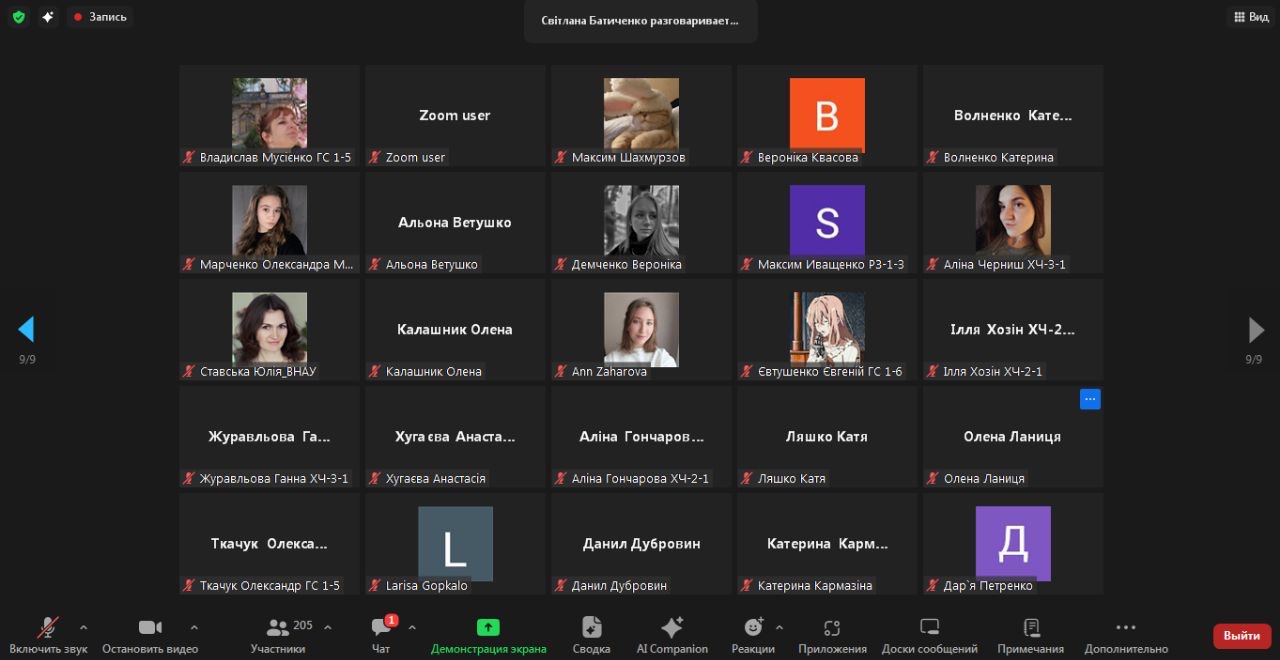Open Доски сообщений whiteboards
Viewport: 1280px width, 660px height.
click(x=929, y=635)
